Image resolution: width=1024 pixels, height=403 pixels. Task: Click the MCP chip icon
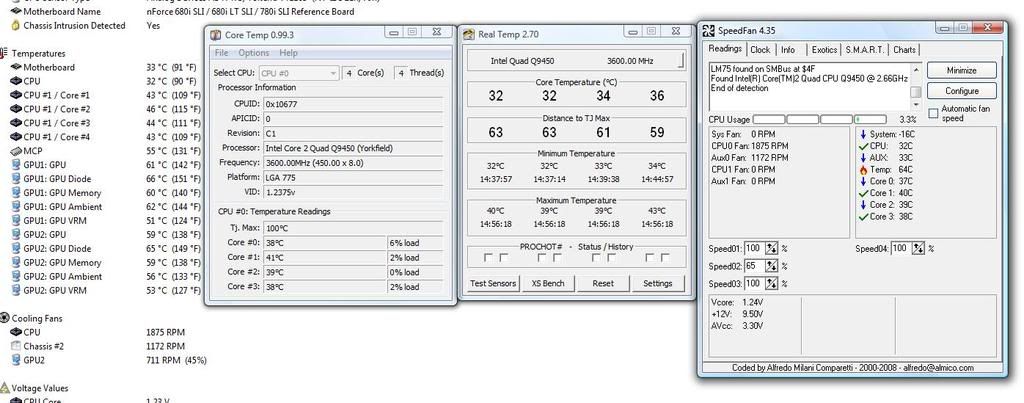tap(16, 151)
